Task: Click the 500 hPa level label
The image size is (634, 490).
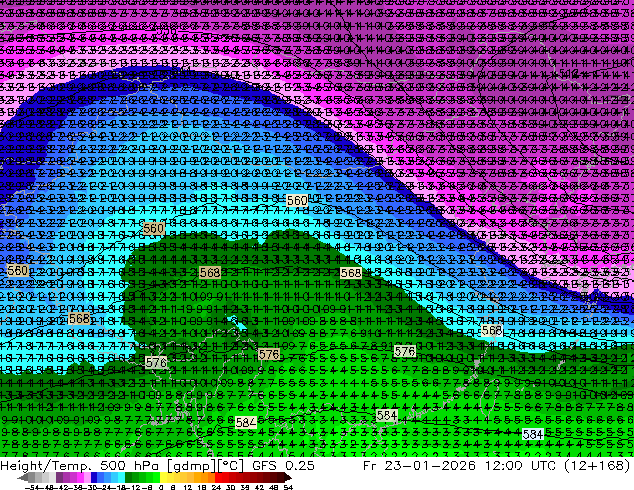Action: (x=131, y=465)
